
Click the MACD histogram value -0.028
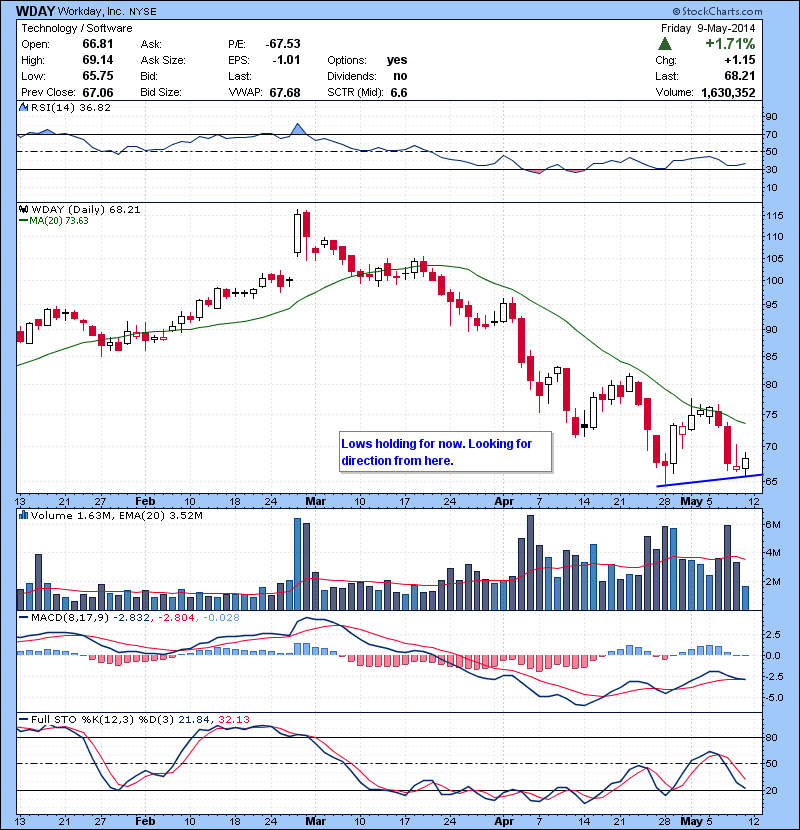[x=221, y=617]
